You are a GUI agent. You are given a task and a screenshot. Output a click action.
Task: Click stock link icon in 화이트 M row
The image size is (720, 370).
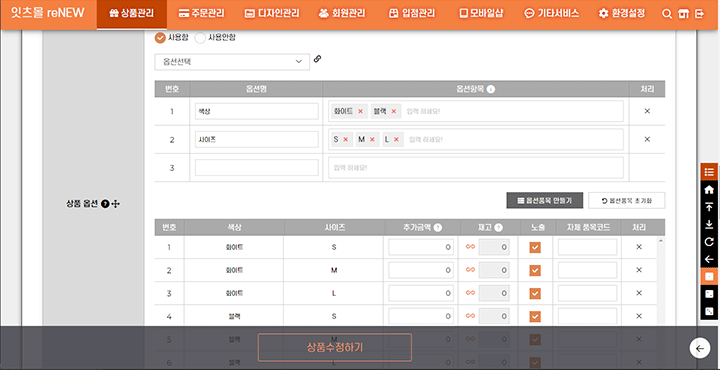(470, 270)
